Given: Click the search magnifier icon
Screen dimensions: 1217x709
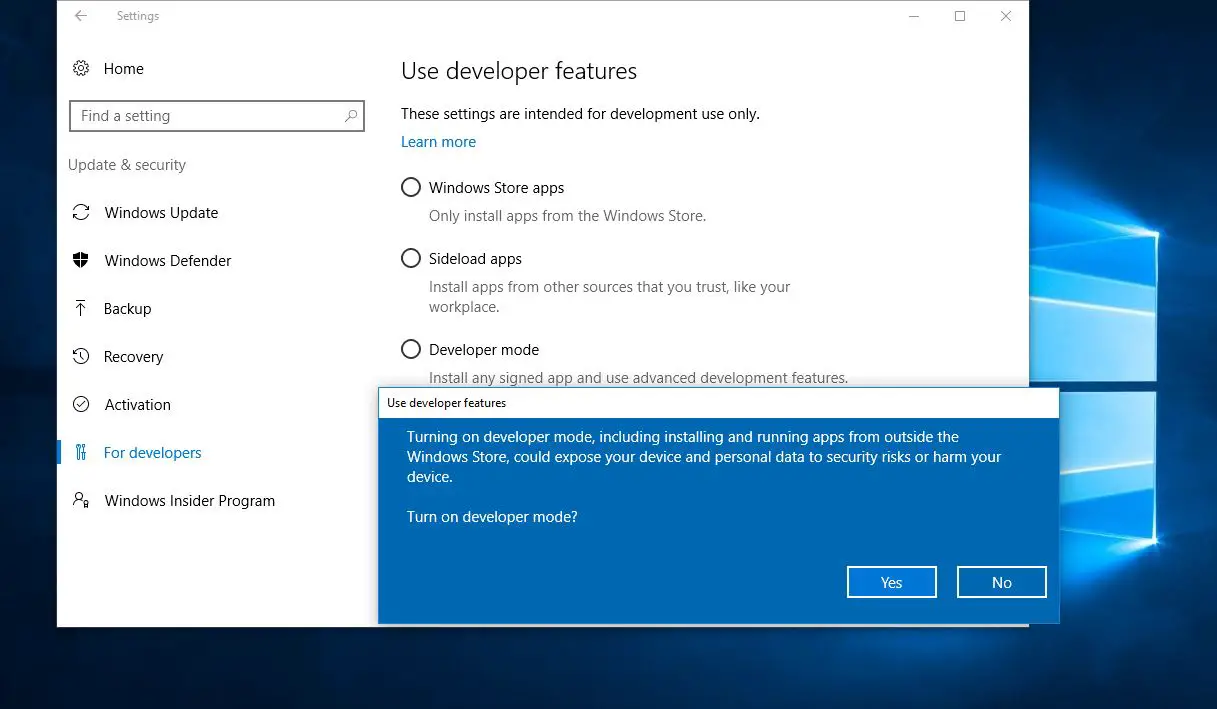Looking at the screenshot, I should [350, 116].
